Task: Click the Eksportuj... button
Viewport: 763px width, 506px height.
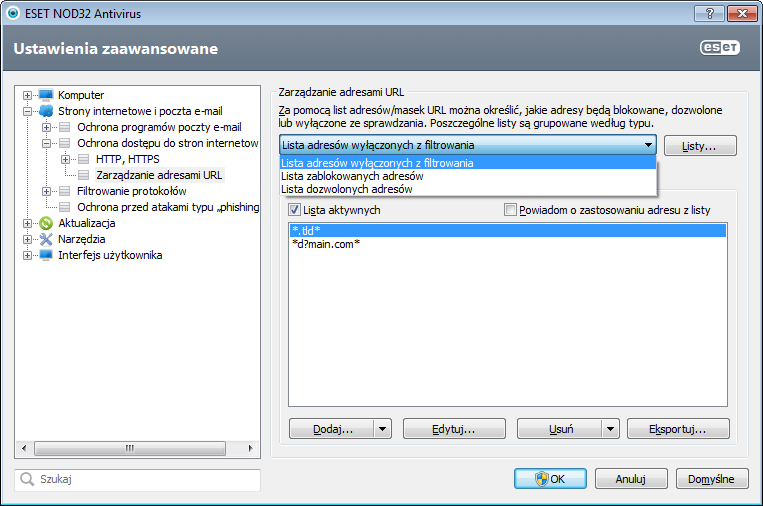Action: pyautogui.click(x=678, y=429)
